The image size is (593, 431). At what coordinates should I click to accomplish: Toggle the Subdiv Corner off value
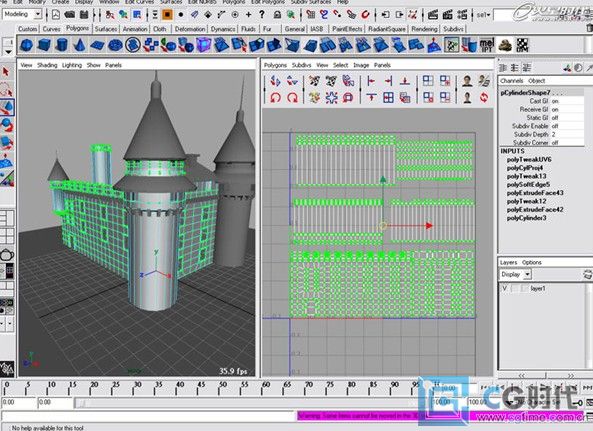point(555,143)
